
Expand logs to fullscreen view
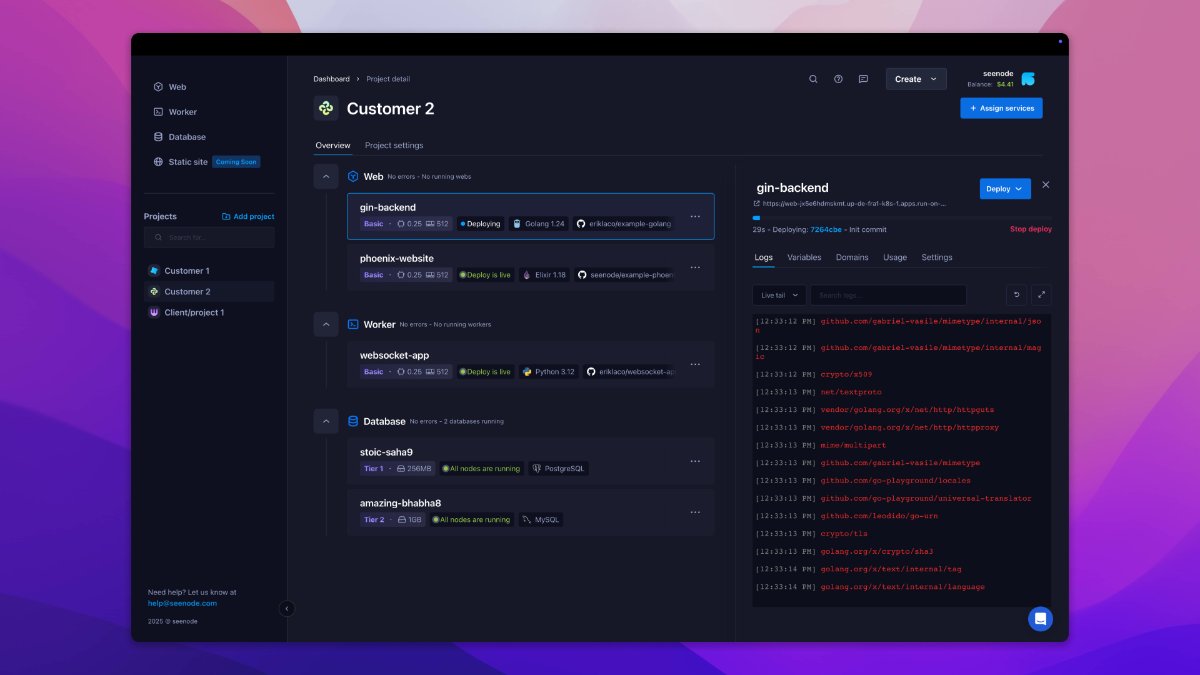coord(1041,295)
